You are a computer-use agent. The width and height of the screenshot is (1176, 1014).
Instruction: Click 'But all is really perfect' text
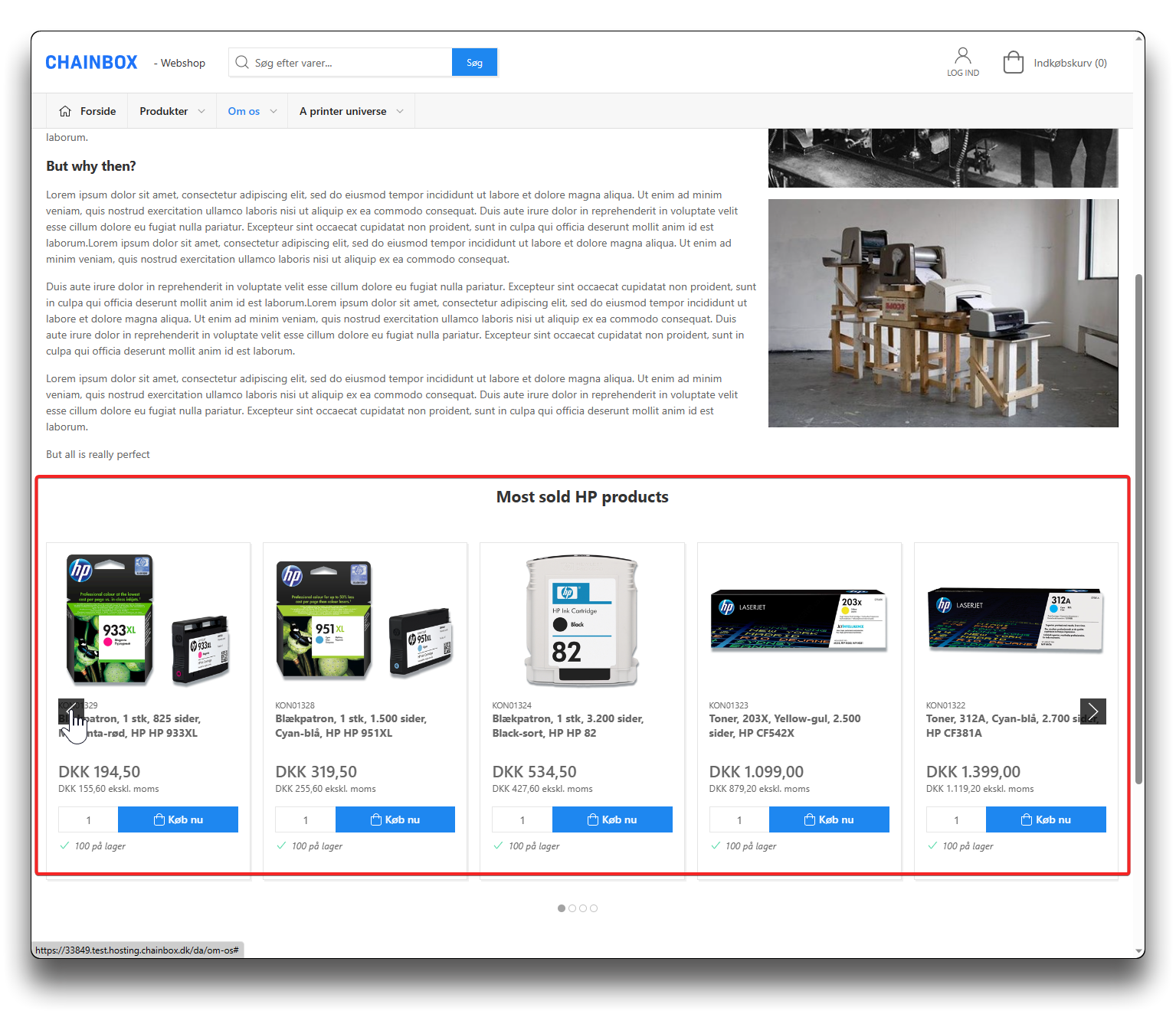pyautogui.click(x=98, y=454)
